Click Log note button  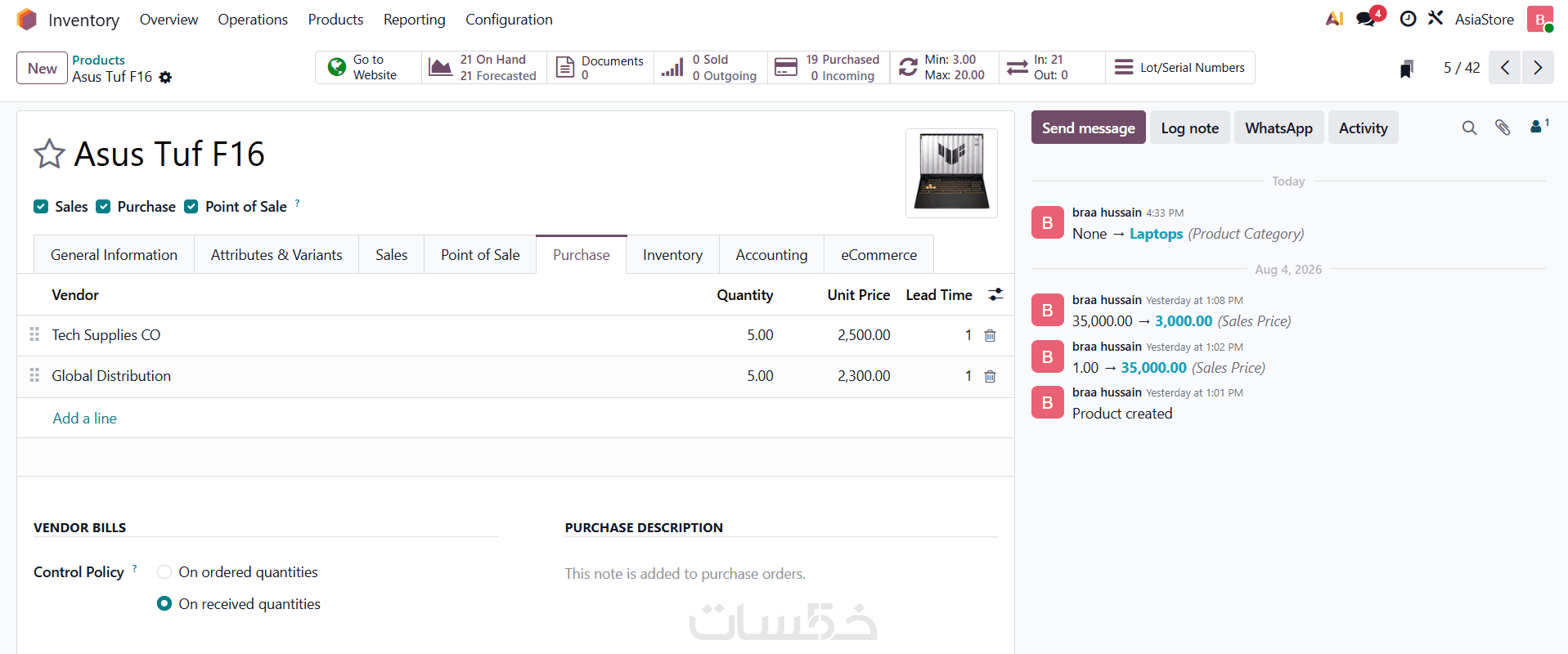pos(1190,128)
